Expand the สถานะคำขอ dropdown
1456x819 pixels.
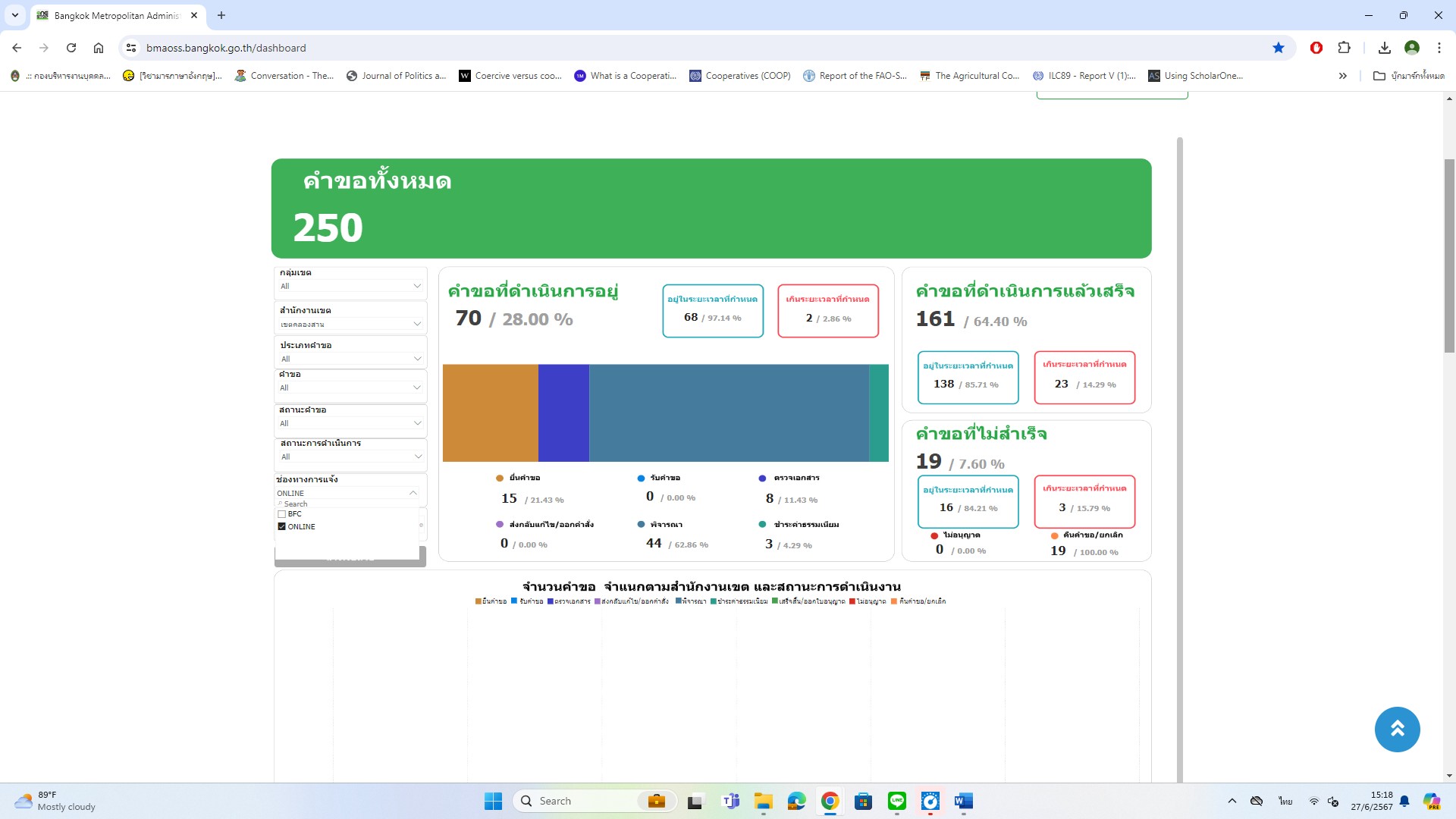416,423
